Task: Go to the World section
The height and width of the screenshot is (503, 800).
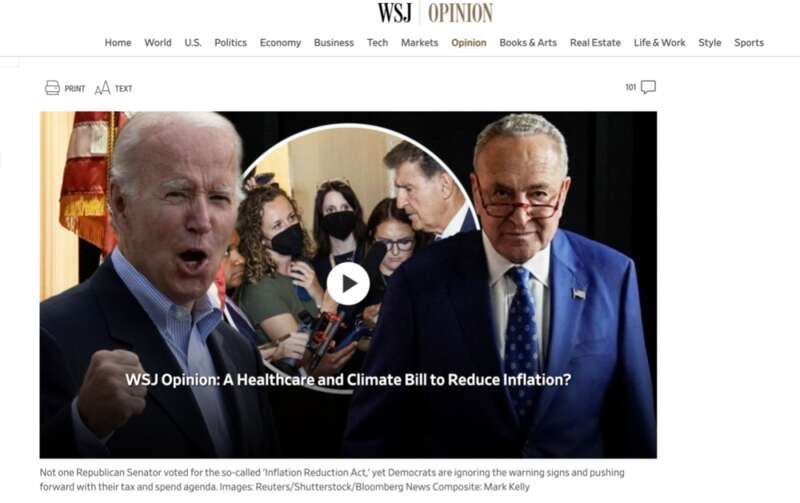Action: pos(158,43)
